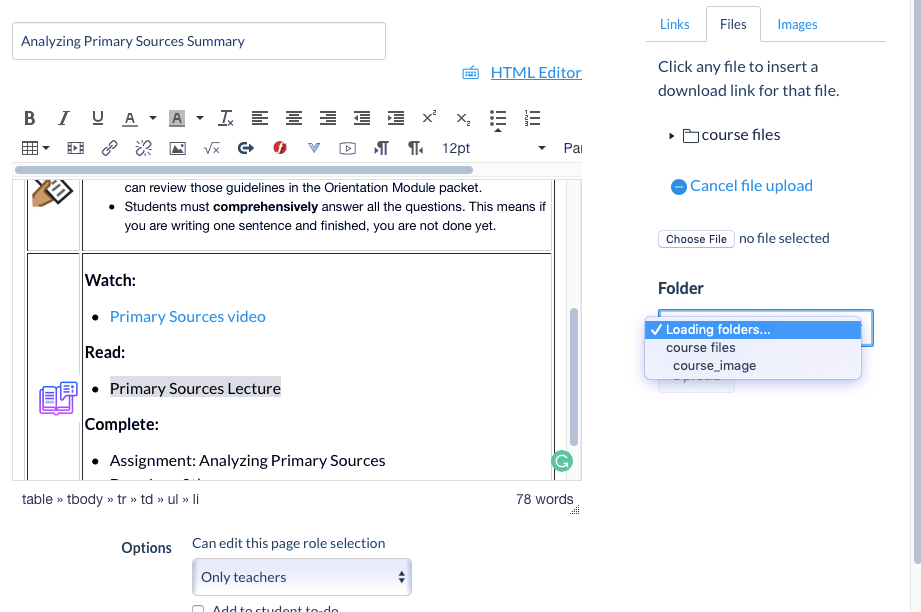Open the math equation editor
921x612 pixels.
(x=212, y=148)
